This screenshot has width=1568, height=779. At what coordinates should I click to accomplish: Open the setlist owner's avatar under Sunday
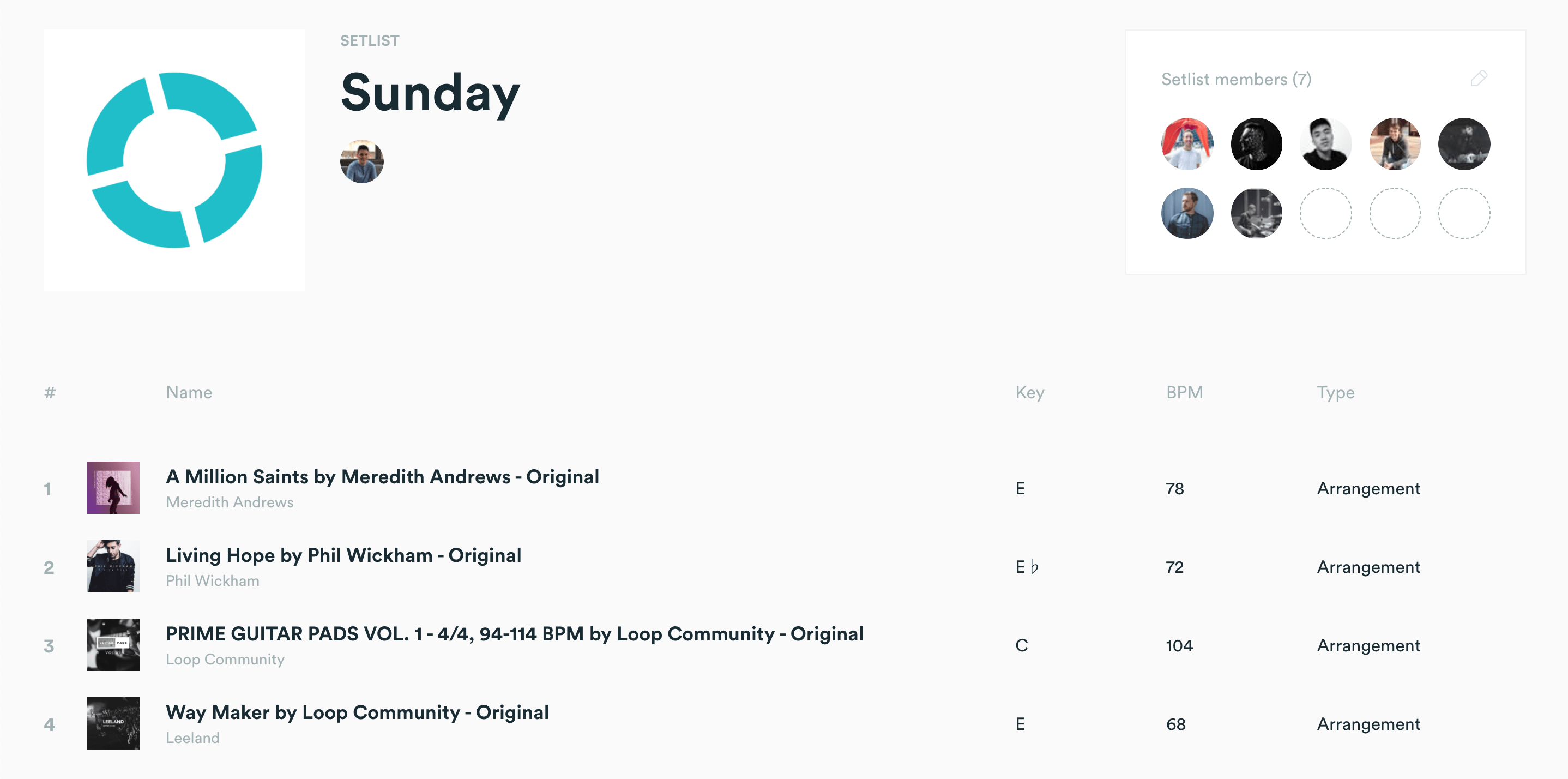pos(361,161)
